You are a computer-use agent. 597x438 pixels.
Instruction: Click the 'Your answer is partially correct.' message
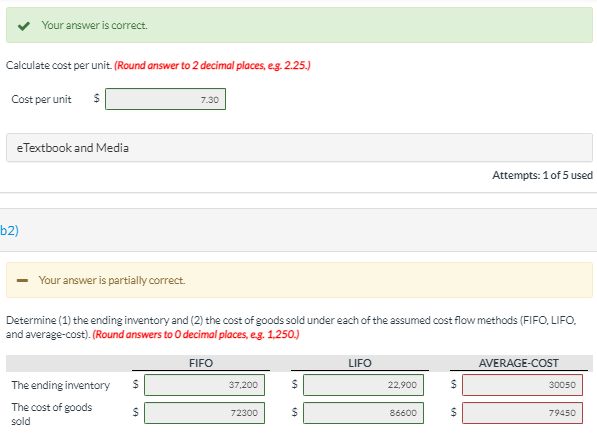coord(112,280)
